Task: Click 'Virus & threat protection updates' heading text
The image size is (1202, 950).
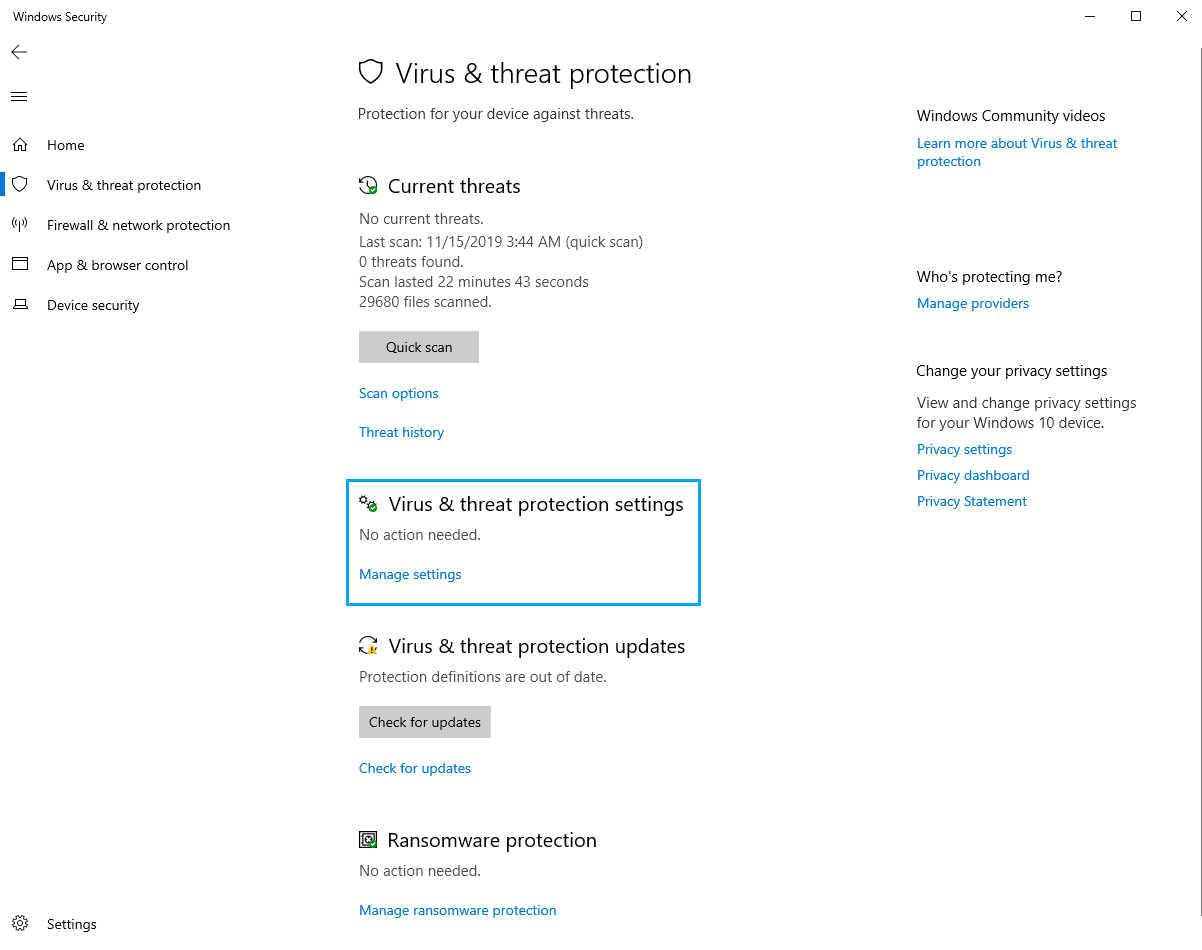Action: coord(537,646)
